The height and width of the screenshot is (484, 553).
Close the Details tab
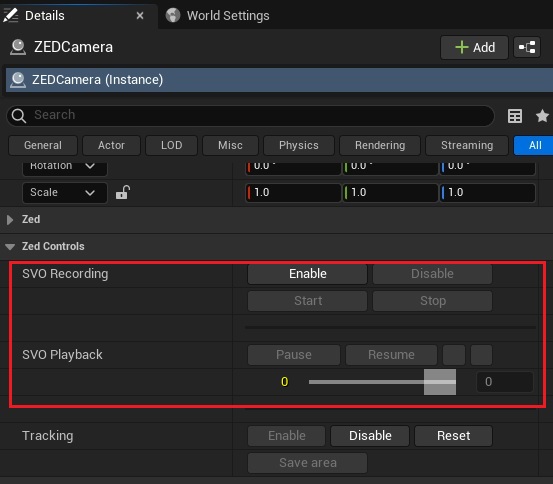point(140,16)
